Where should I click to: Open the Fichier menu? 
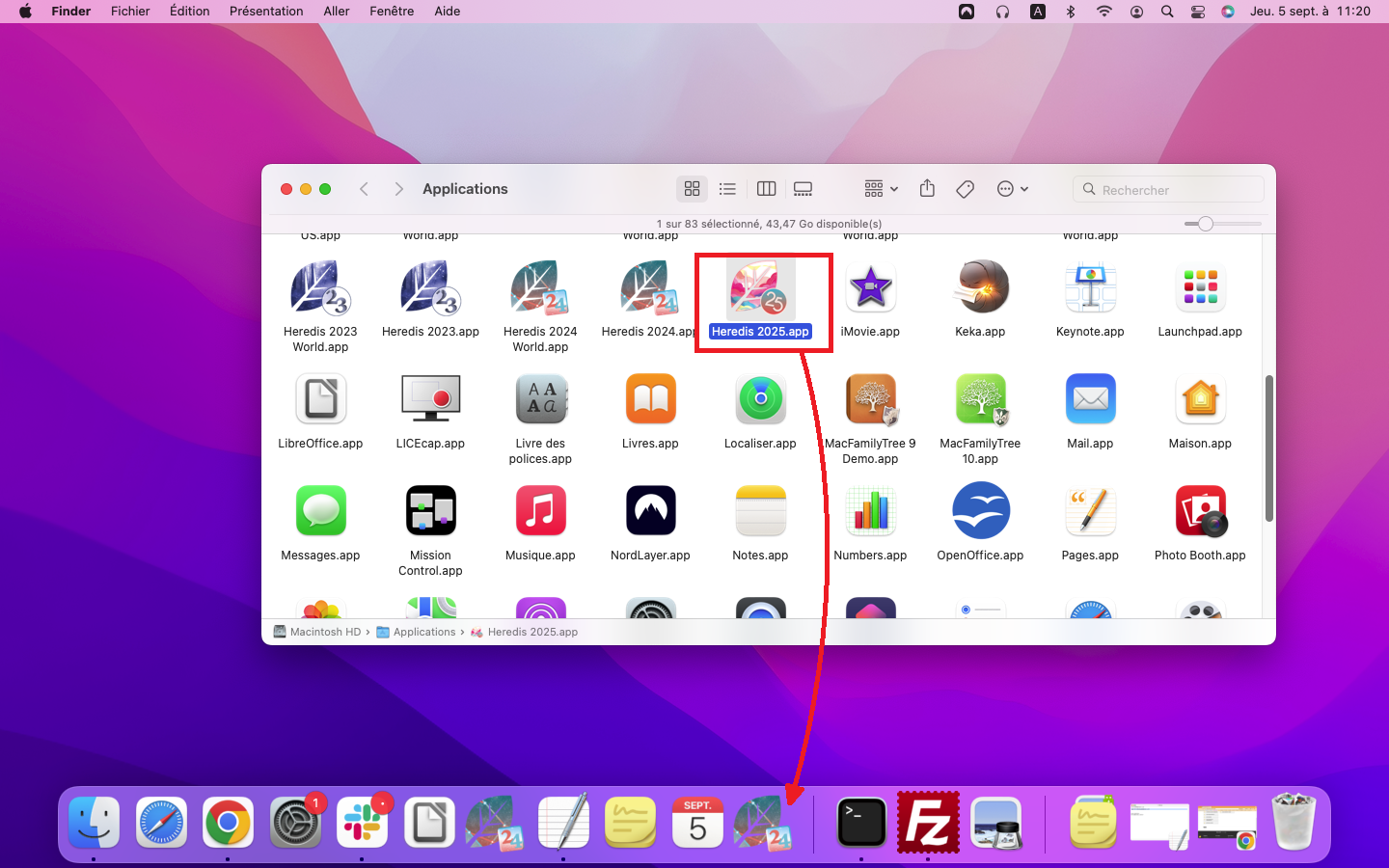coord(130,12)
